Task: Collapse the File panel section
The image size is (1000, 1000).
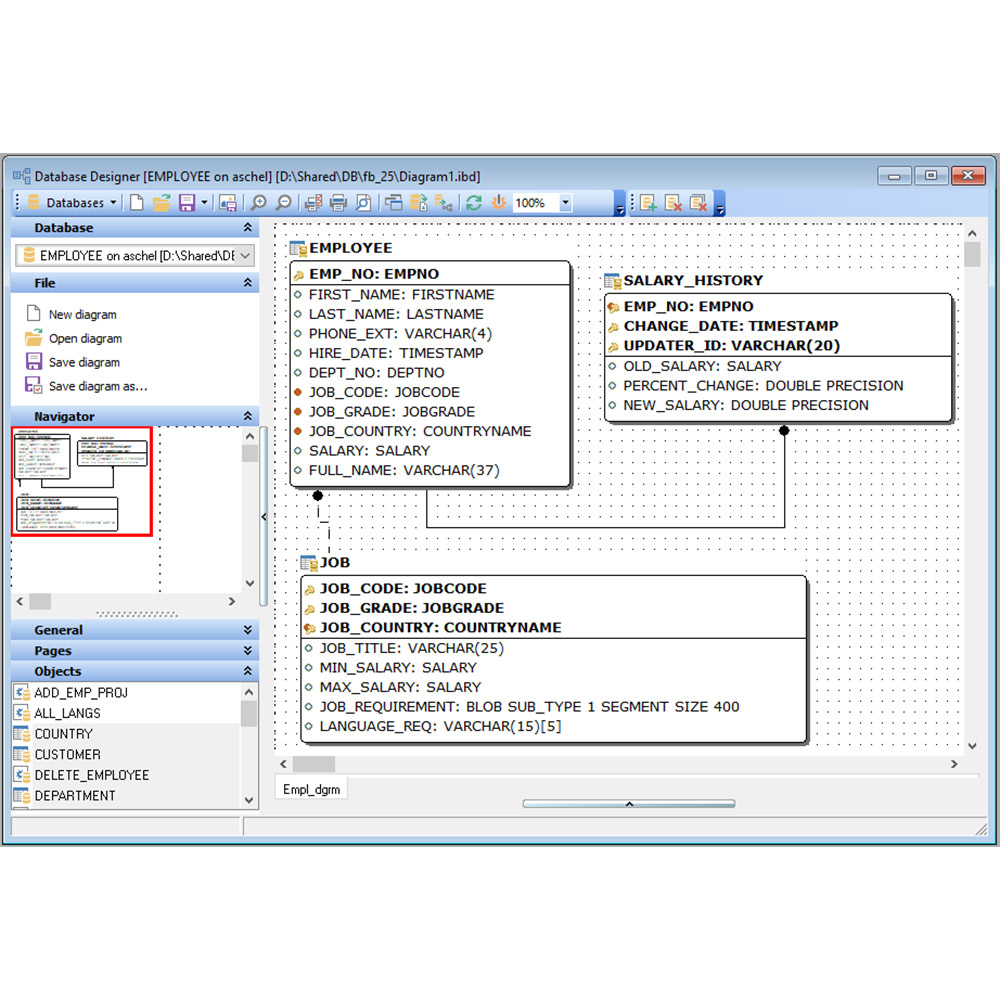Action: click(x=247, y=283)
